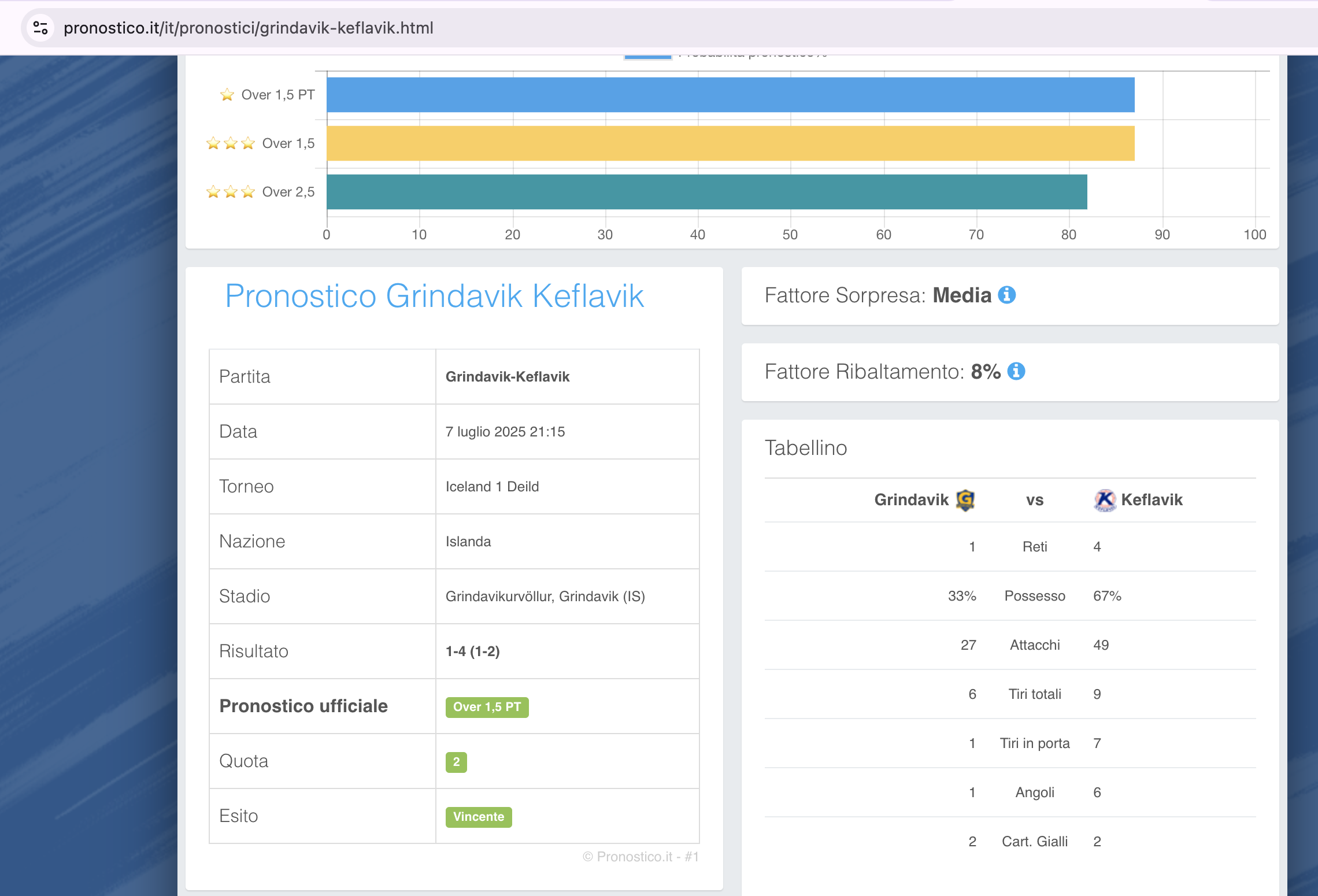Click the Over 1,5 PT chart label
The width and height of the screenshot is (1318, 896).
(278, 95)
